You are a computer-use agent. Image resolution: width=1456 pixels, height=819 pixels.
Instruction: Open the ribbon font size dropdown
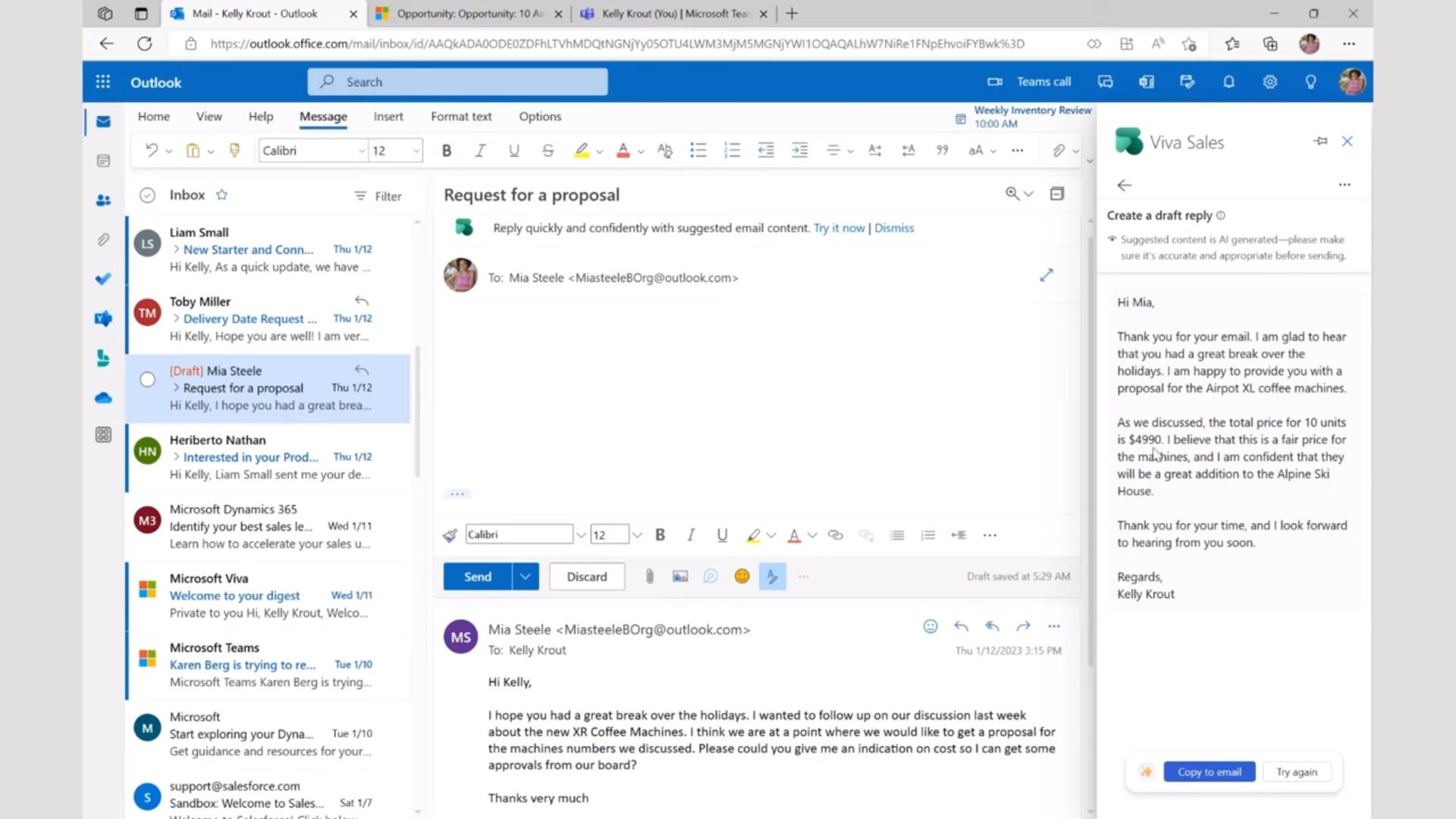coord(416,151)
